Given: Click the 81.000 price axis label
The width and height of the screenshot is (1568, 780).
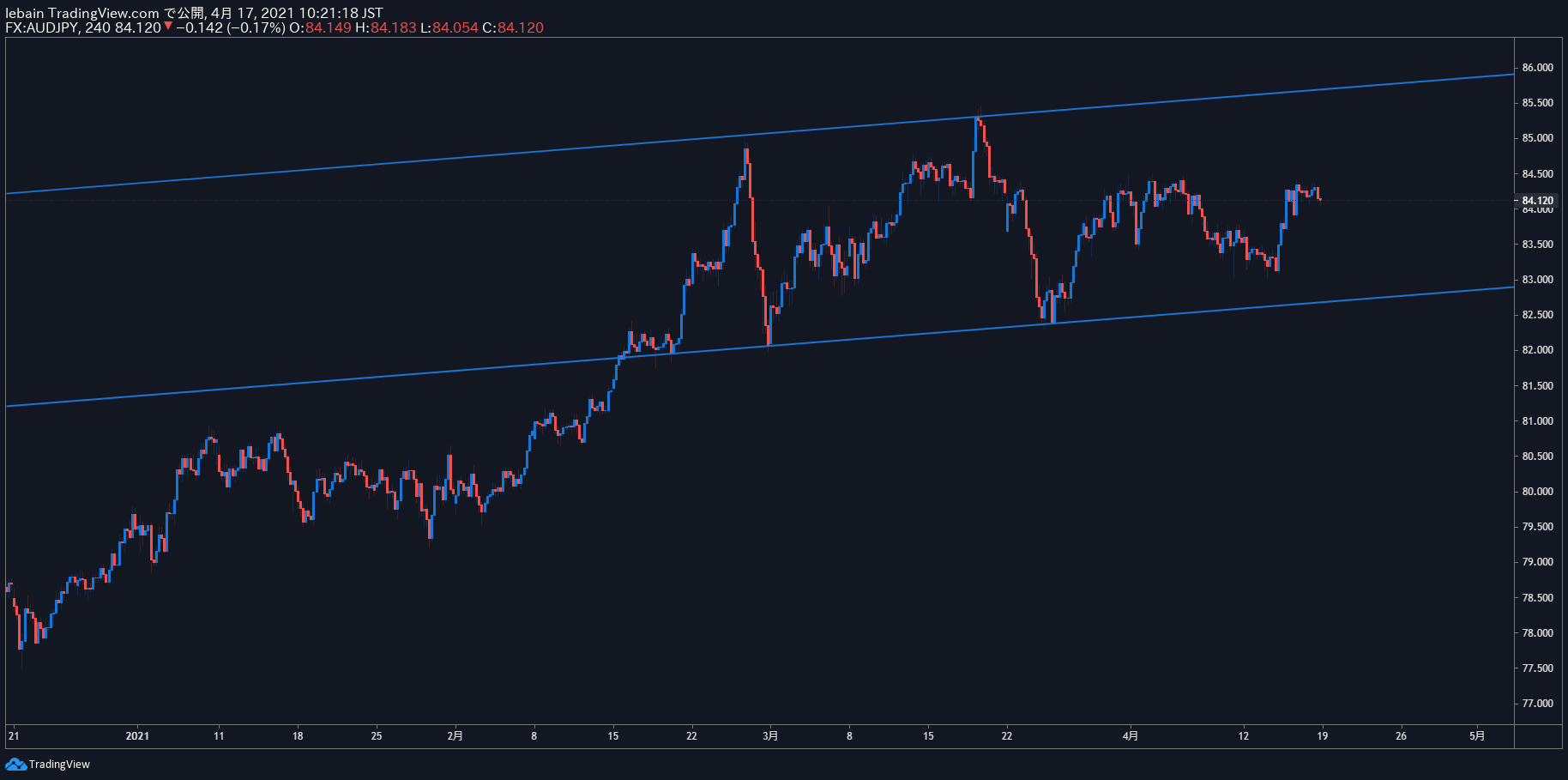Looking at the screenshot, I should [x=1537, y=421].
